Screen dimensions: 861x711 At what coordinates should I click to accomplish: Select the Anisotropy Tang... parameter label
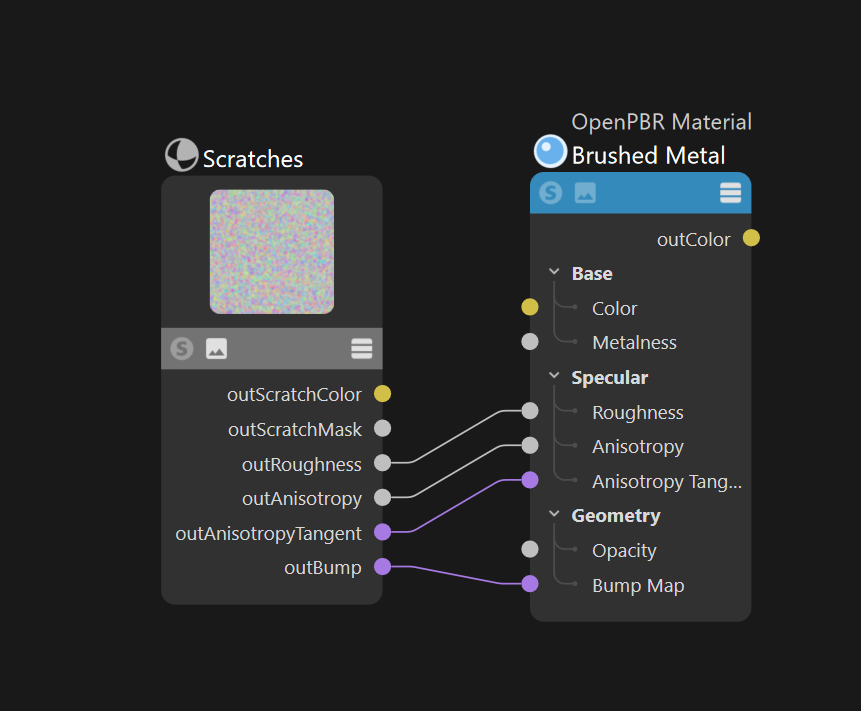[x=667, y=482]
